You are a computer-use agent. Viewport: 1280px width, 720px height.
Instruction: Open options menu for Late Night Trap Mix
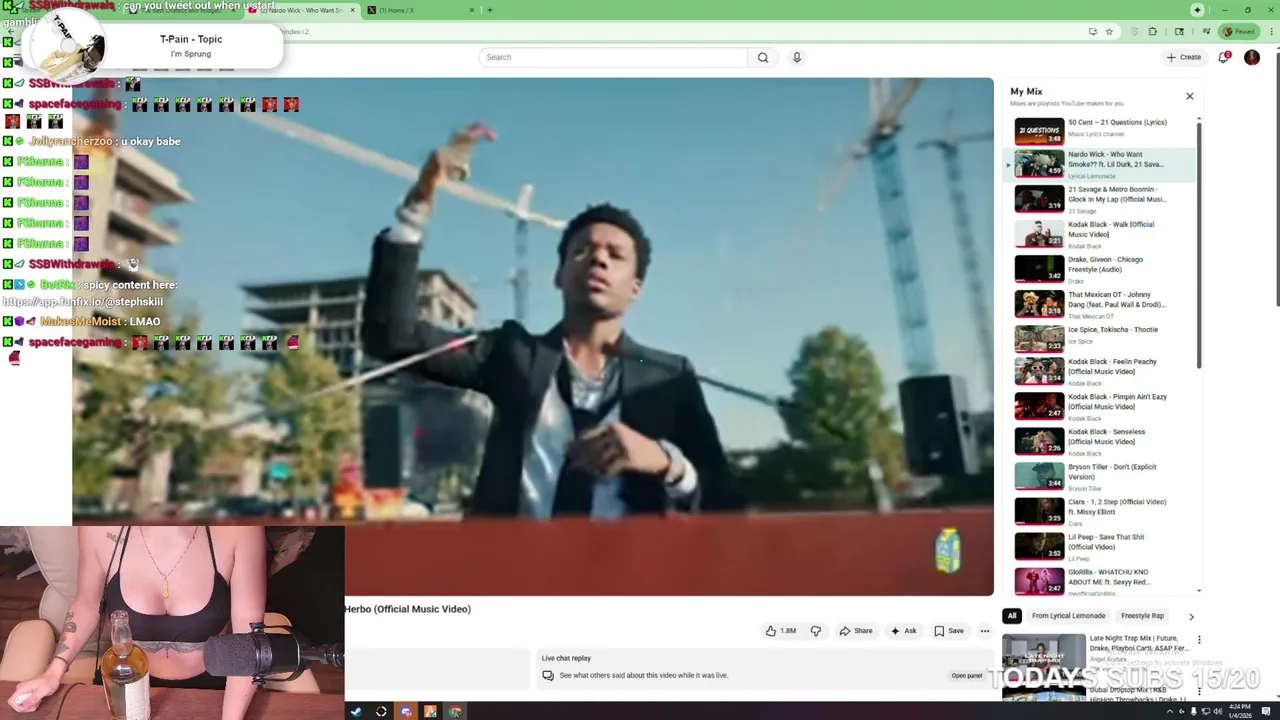coord(1199,640)
